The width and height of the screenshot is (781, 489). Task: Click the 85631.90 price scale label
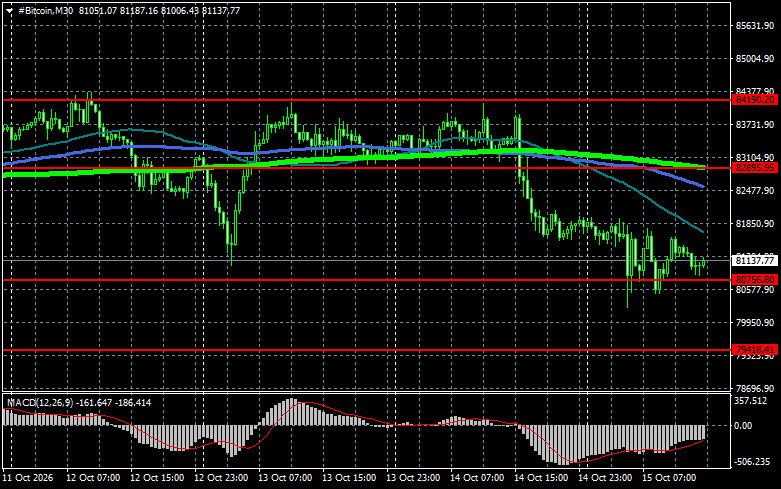[x=755, y=26]
